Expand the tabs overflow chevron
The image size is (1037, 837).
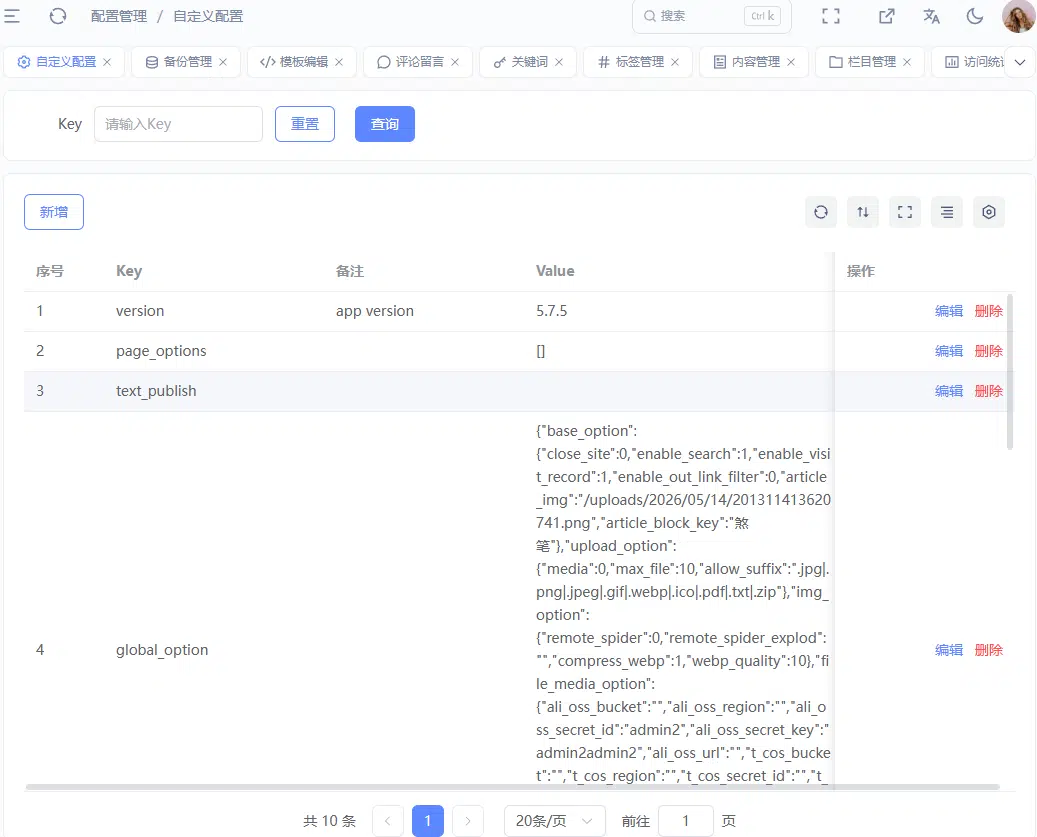click(1020, 62)
